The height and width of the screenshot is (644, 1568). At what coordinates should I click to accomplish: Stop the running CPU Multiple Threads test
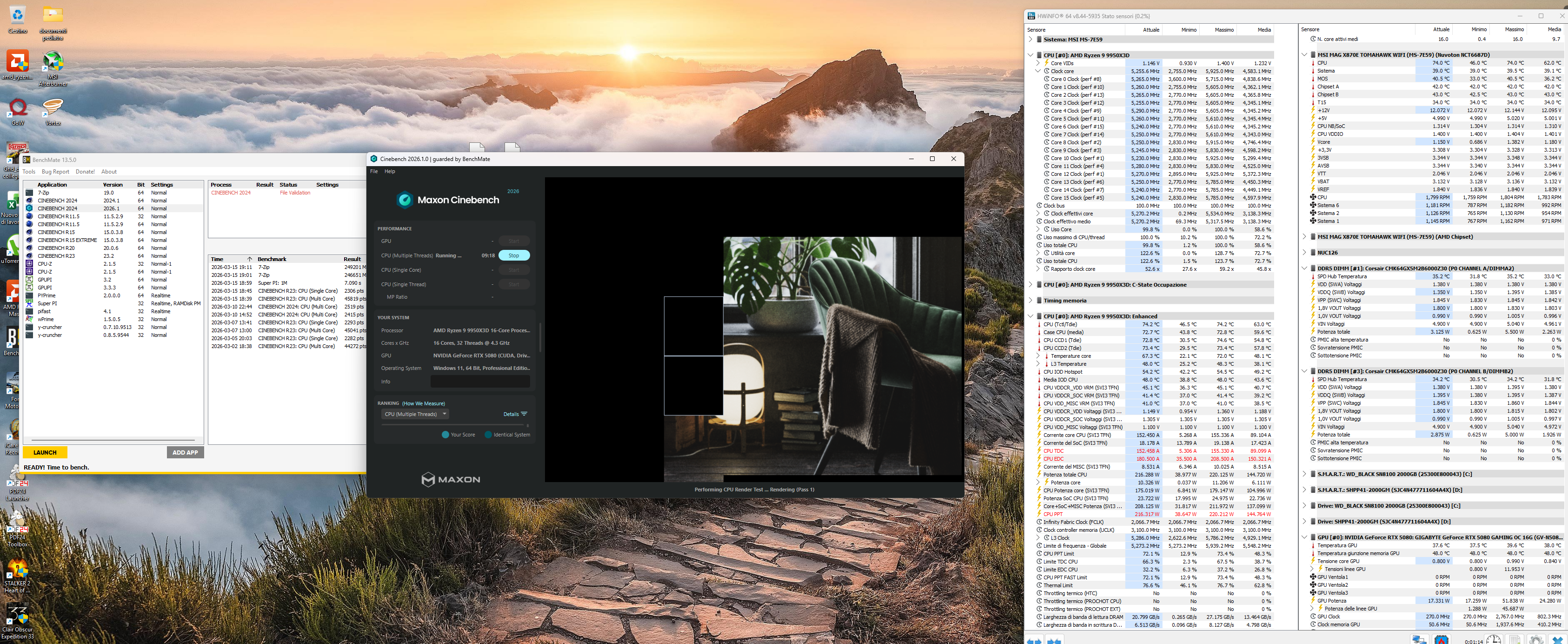(514, 255)
